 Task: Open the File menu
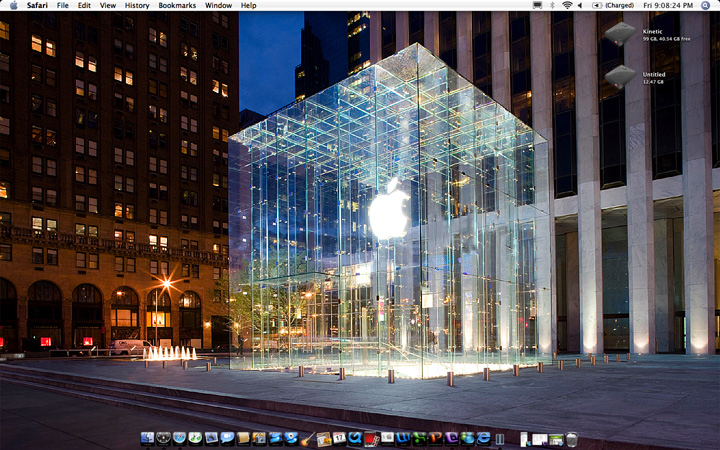coord(62,5)
